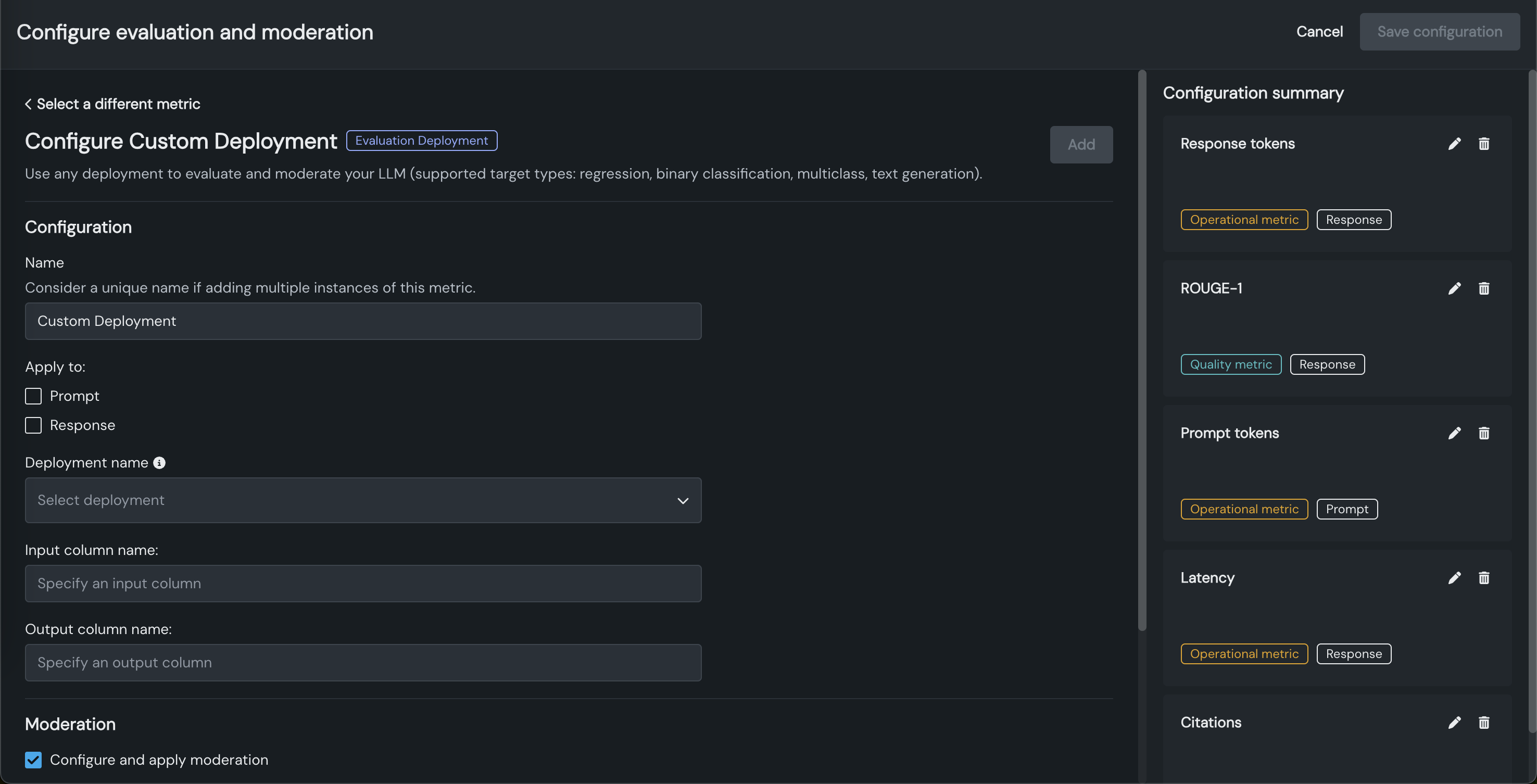This screenshot has height=784, width=1537.
Task: Edit the ROUGE-1 metric
Action: coord(1454,289)
